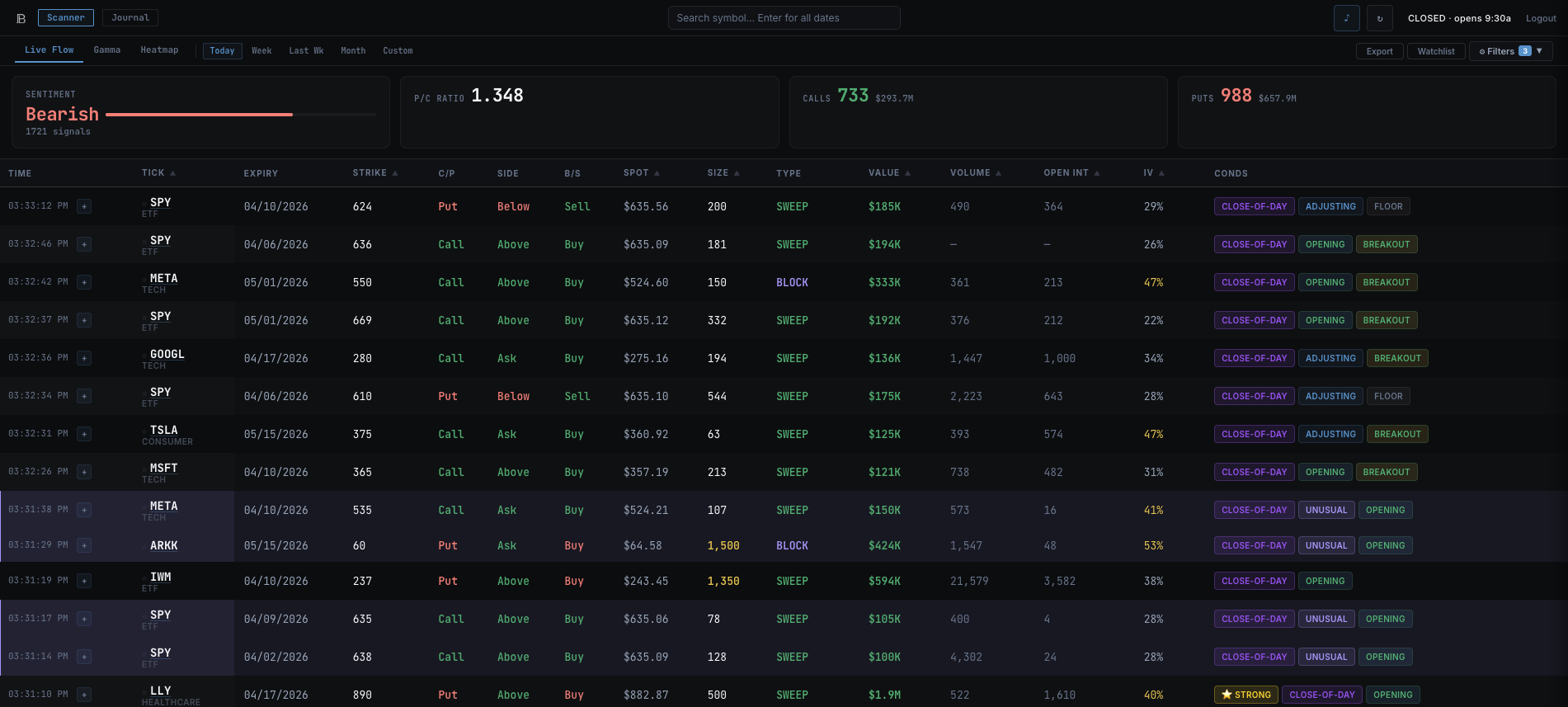Sort by VOLUME column header
Image resolution: width=1568 pixels, height=707 pixels.
(x=976, y=173)
